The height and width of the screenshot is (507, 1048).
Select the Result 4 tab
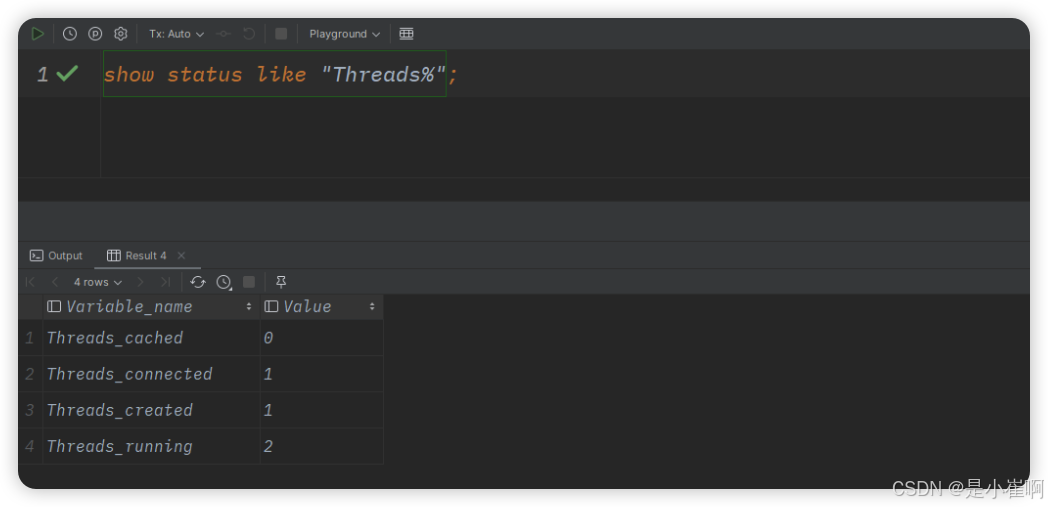(x=137, y=255)
